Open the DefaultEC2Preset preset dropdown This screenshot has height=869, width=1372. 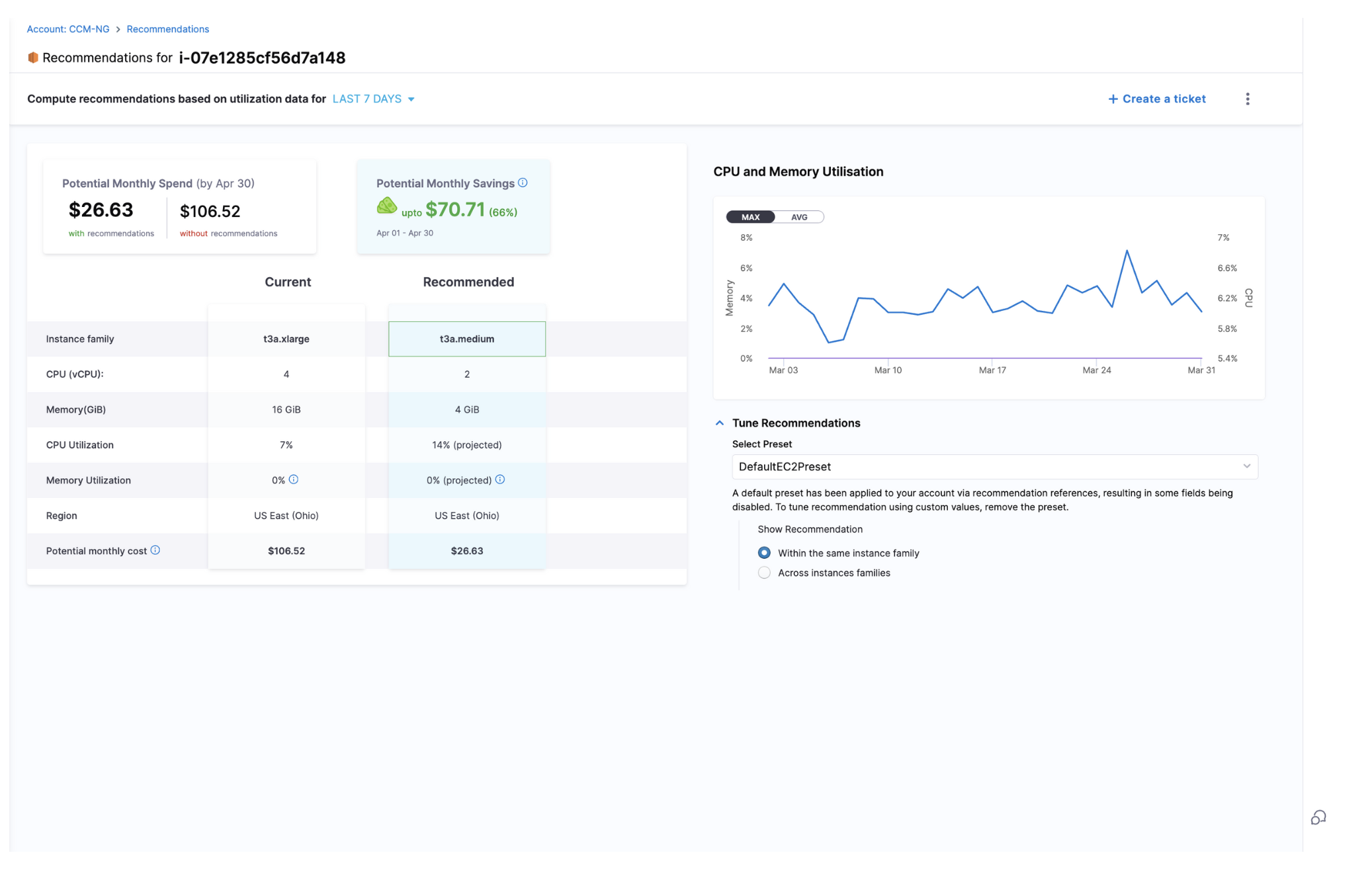pyautogui.click(x=994, y=466)
